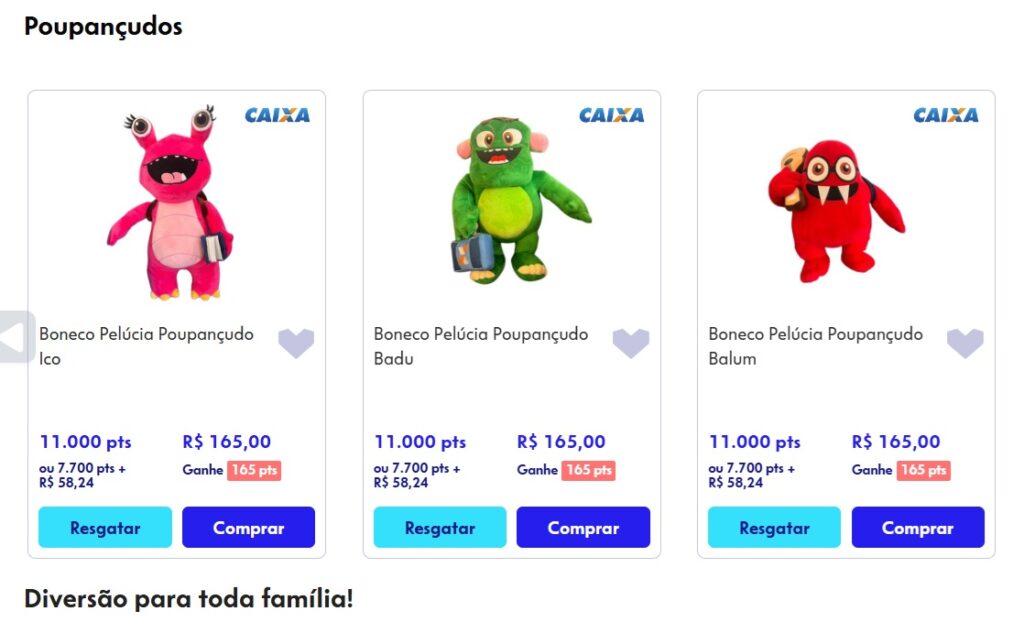
Task: Buy Poupançudo Badu with Comprar
Action: pyautogui.click(x=583, y=528)
